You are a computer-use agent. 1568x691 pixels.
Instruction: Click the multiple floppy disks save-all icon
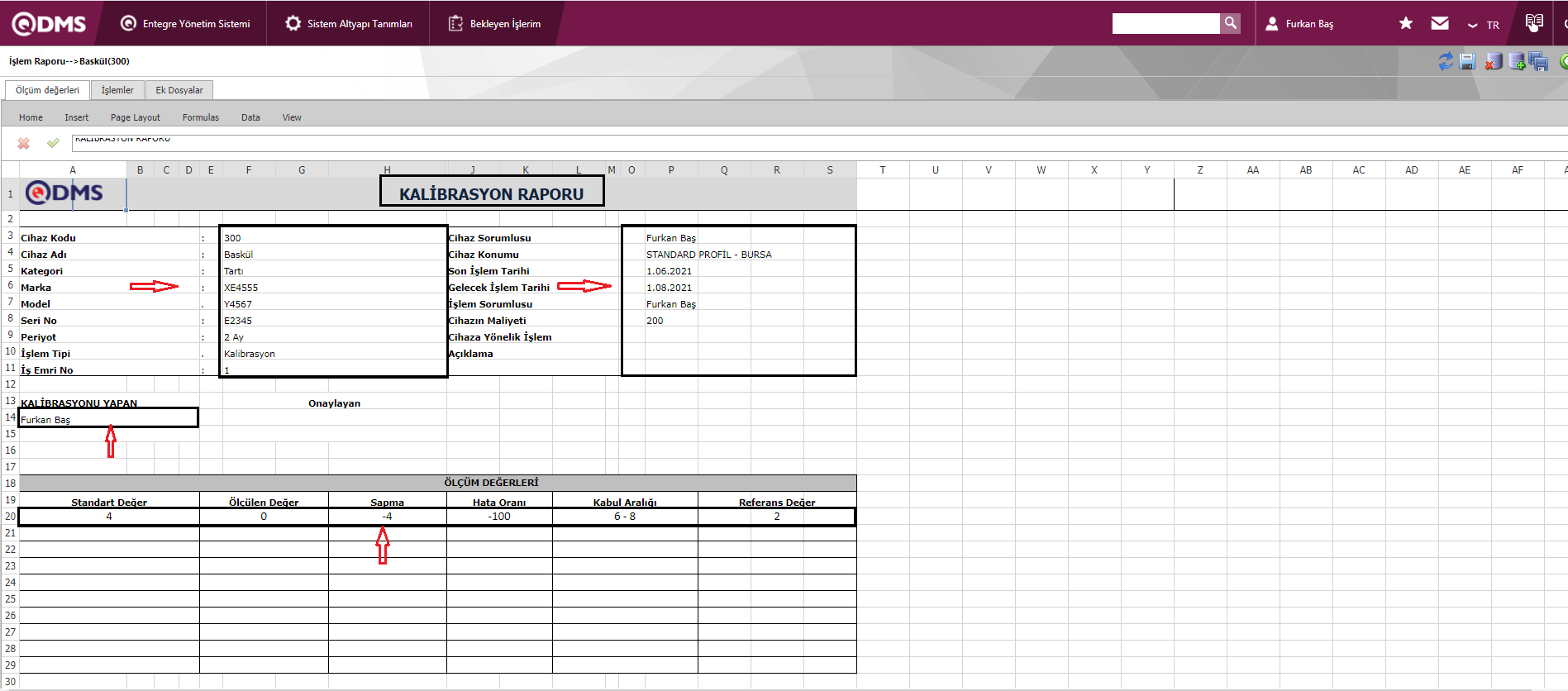coord(1538,61)
